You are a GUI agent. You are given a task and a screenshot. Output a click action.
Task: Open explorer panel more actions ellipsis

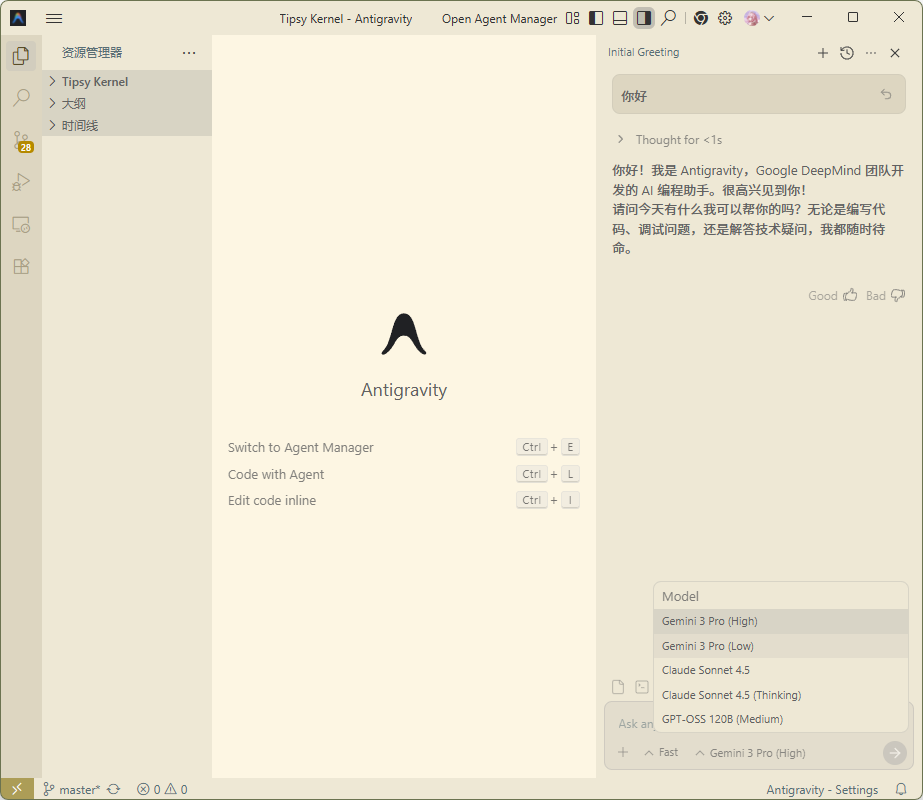[x=189, y=53]
